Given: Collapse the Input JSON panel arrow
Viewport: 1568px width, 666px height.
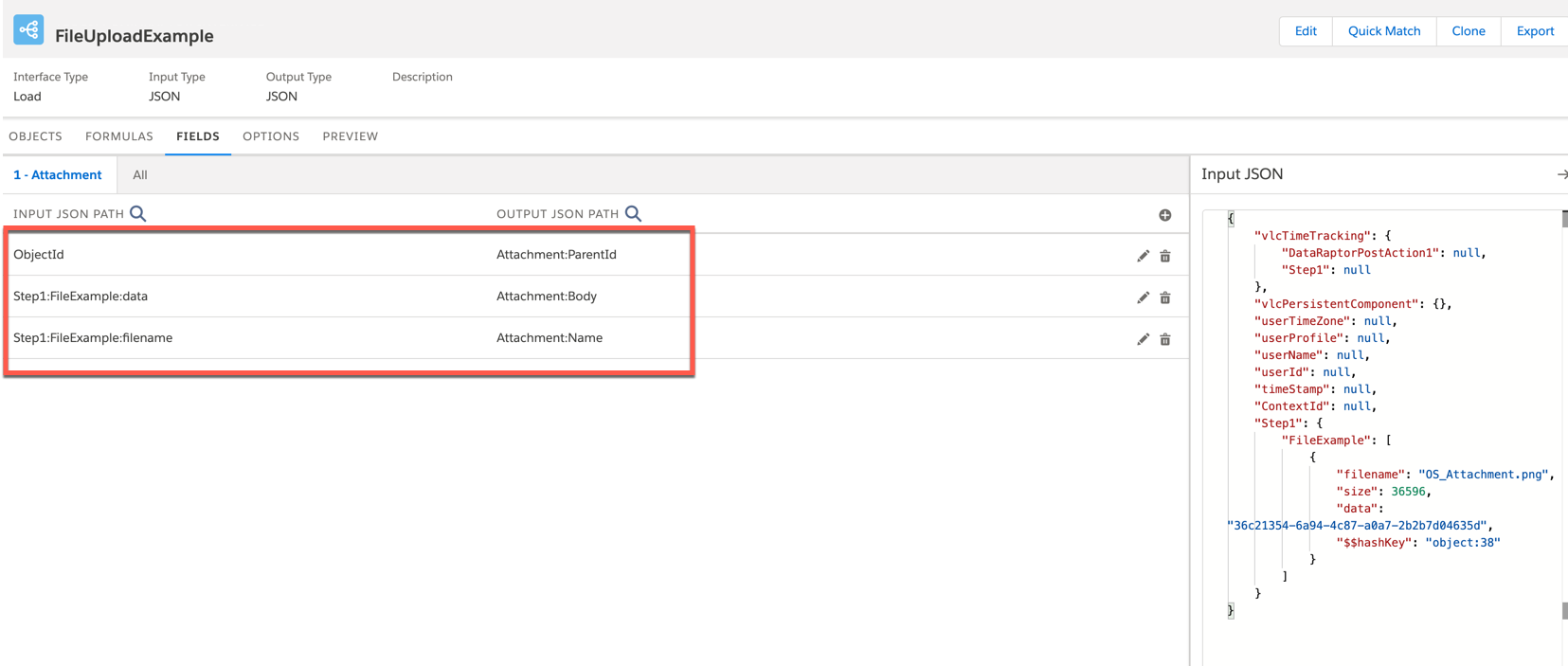Looking at the screenshot, I should (1560, 174).
